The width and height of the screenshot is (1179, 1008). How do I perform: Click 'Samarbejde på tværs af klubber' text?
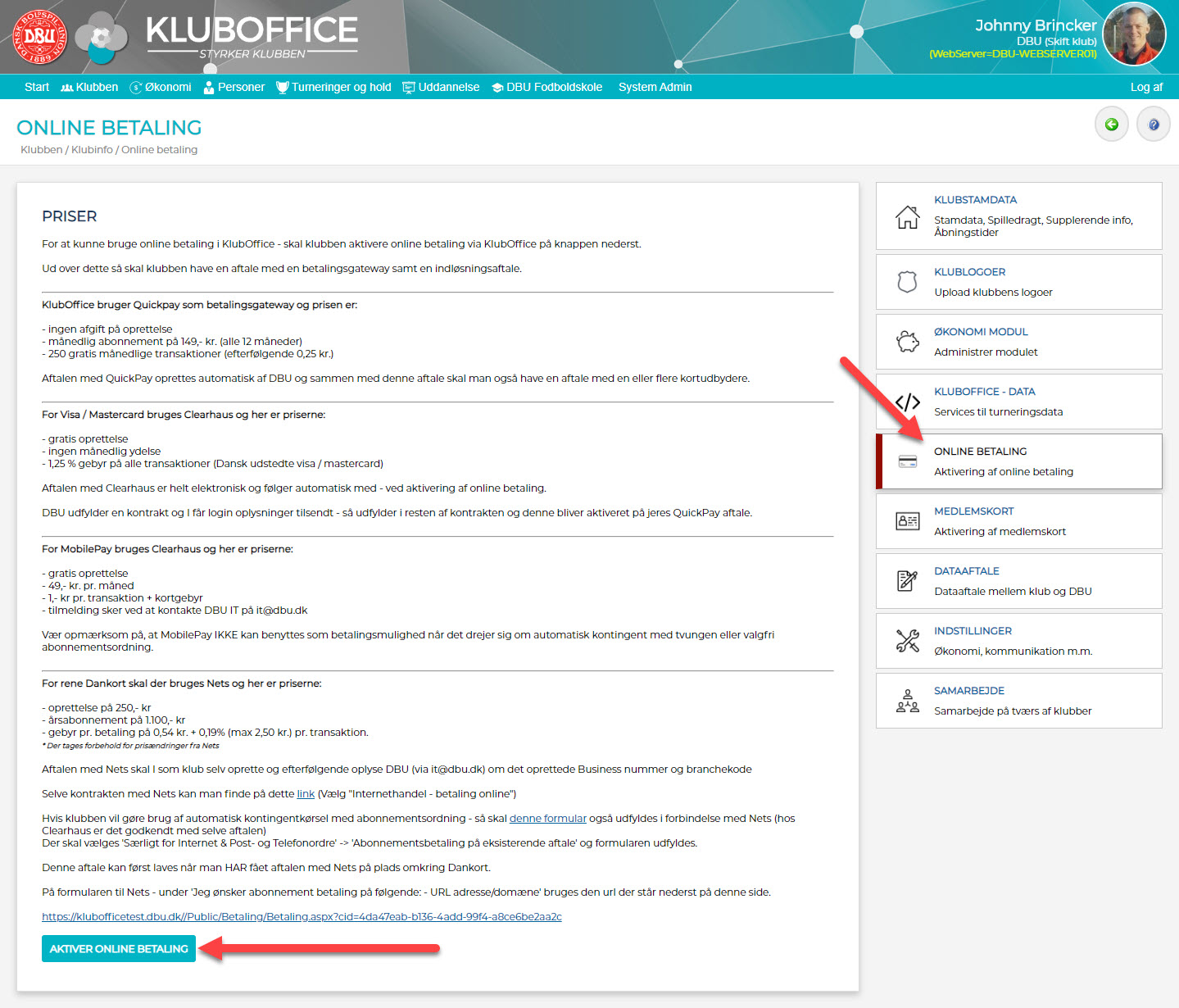1013,711
